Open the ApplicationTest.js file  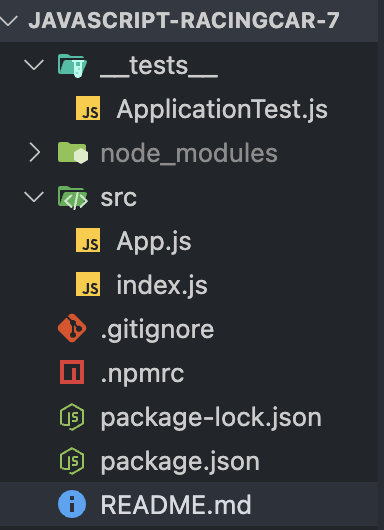pyautogui.click(x=222, y=110)
